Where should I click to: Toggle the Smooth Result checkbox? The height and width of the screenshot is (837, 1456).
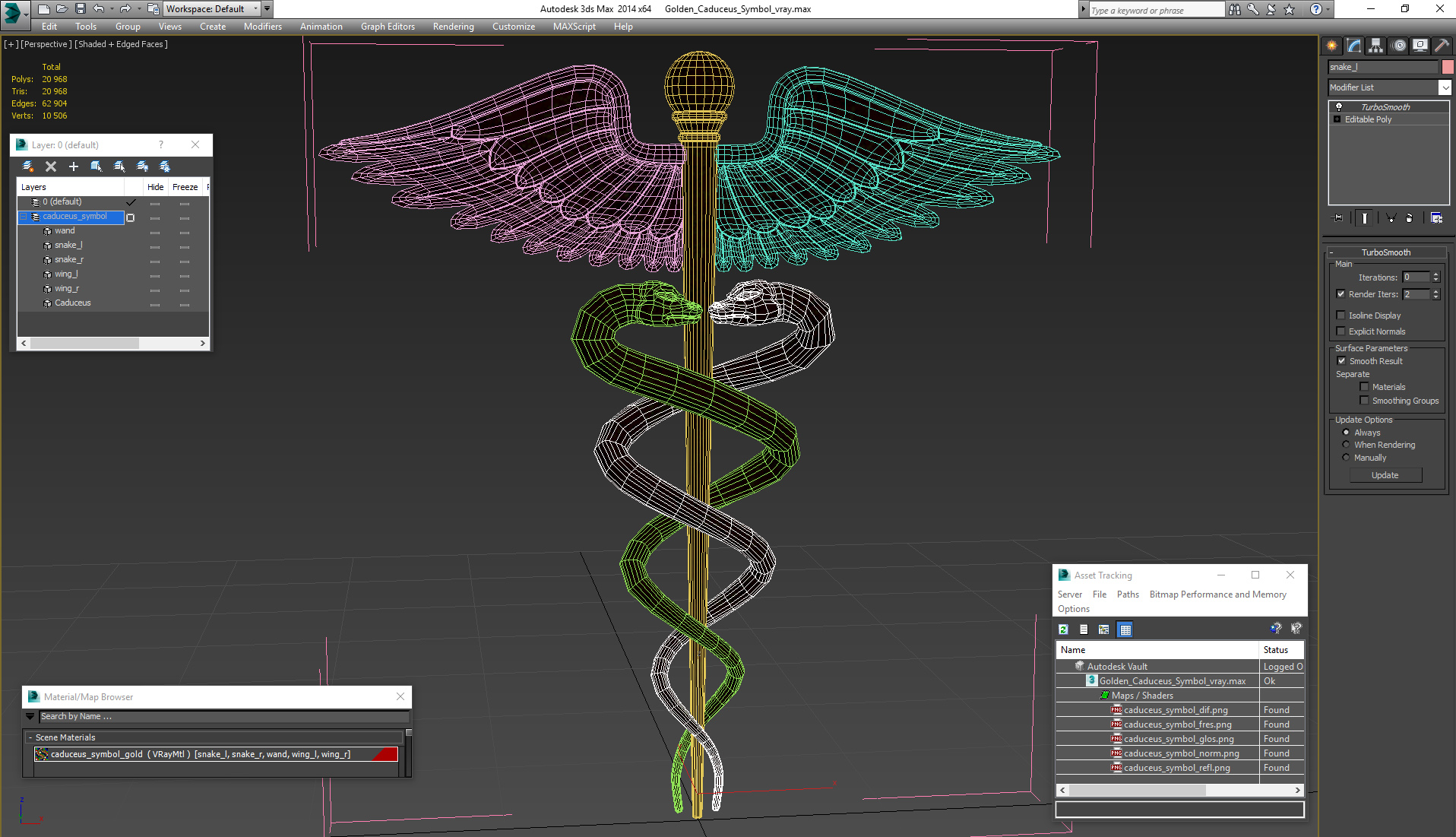[1342, 361]
